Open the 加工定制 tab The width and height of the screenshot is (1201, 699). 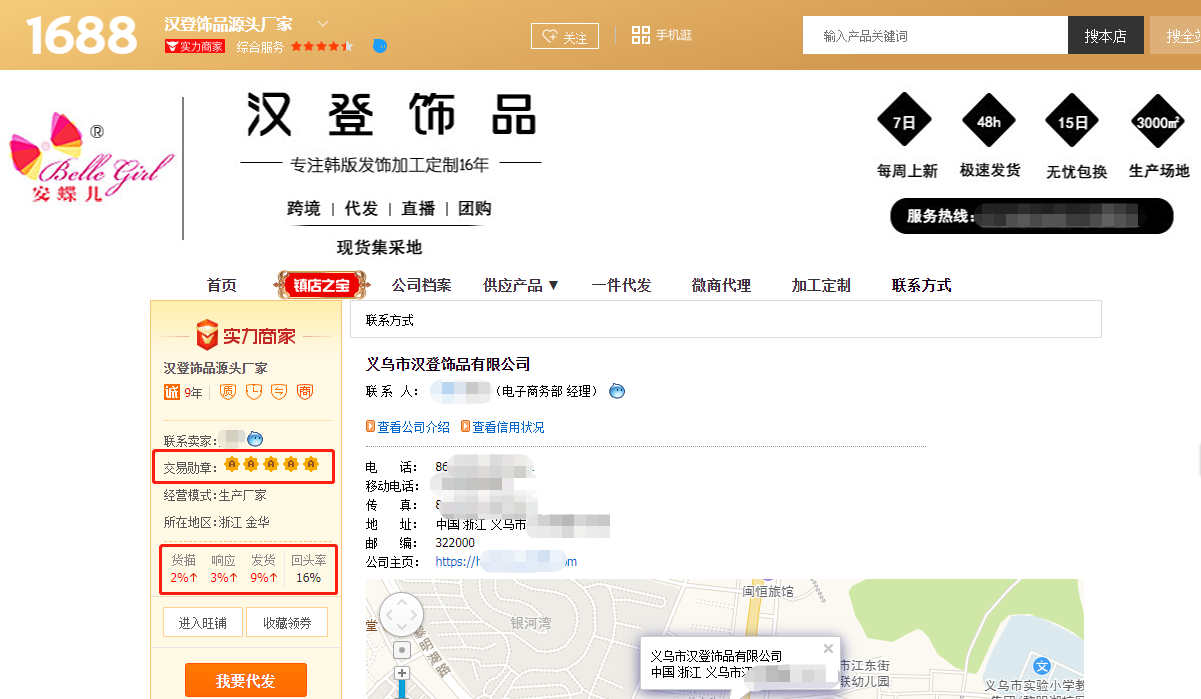click(821, 285)
